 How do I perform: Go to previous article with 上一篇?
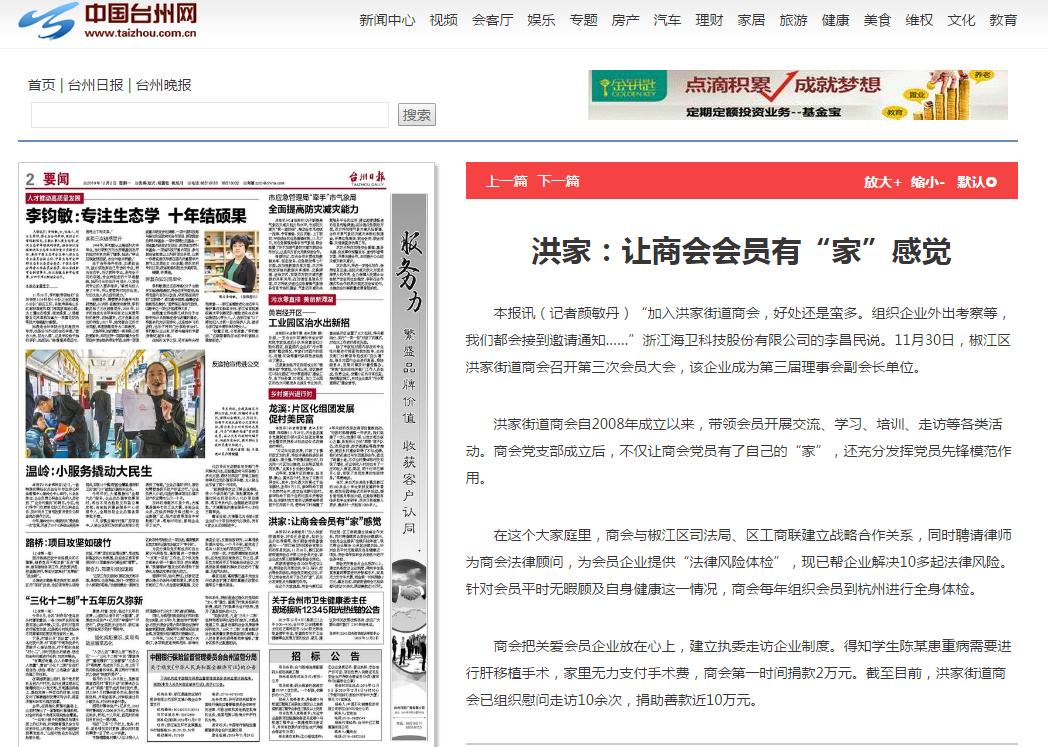click(507, 181)
